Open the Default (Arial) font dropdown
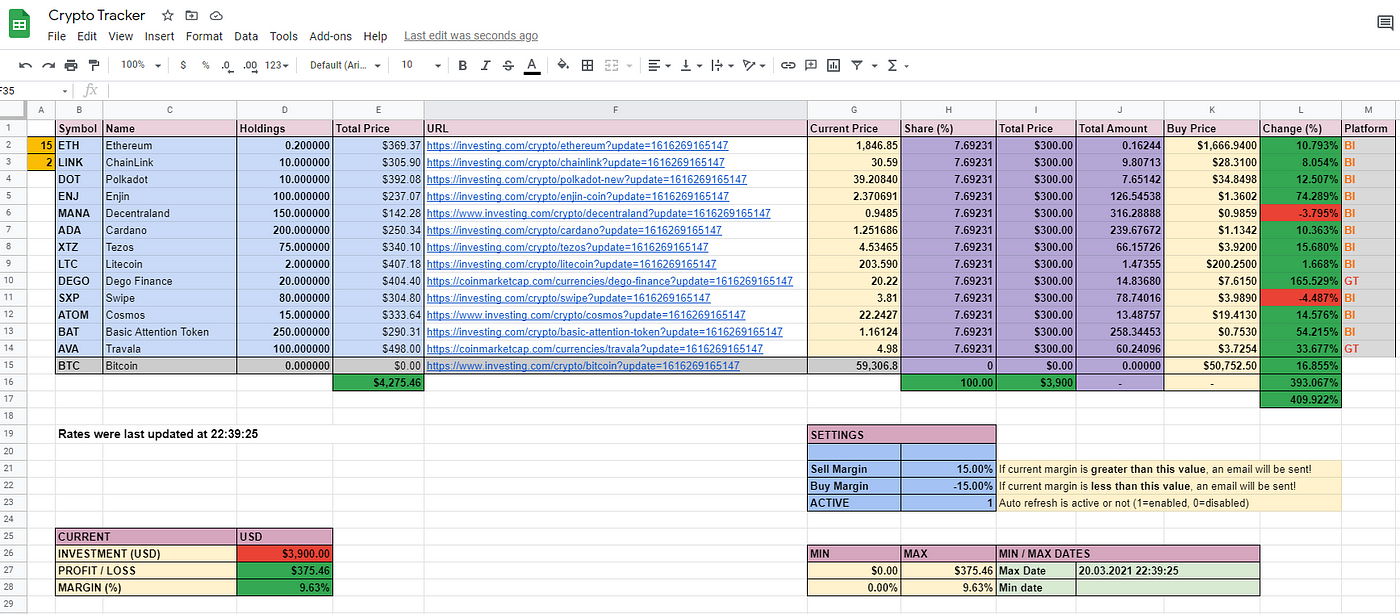This screenshot has height=614, width=1400. (x=345, y=65)
